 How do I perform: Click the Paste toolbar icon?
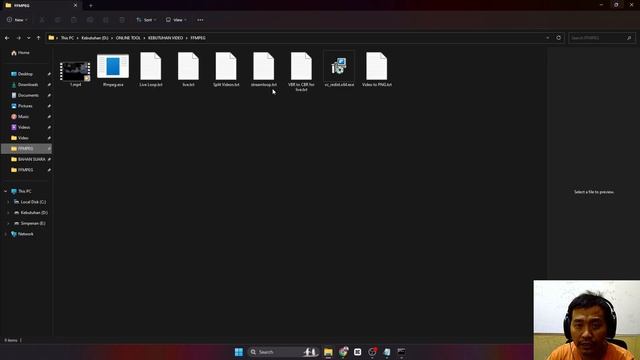(x=74, y=20)
